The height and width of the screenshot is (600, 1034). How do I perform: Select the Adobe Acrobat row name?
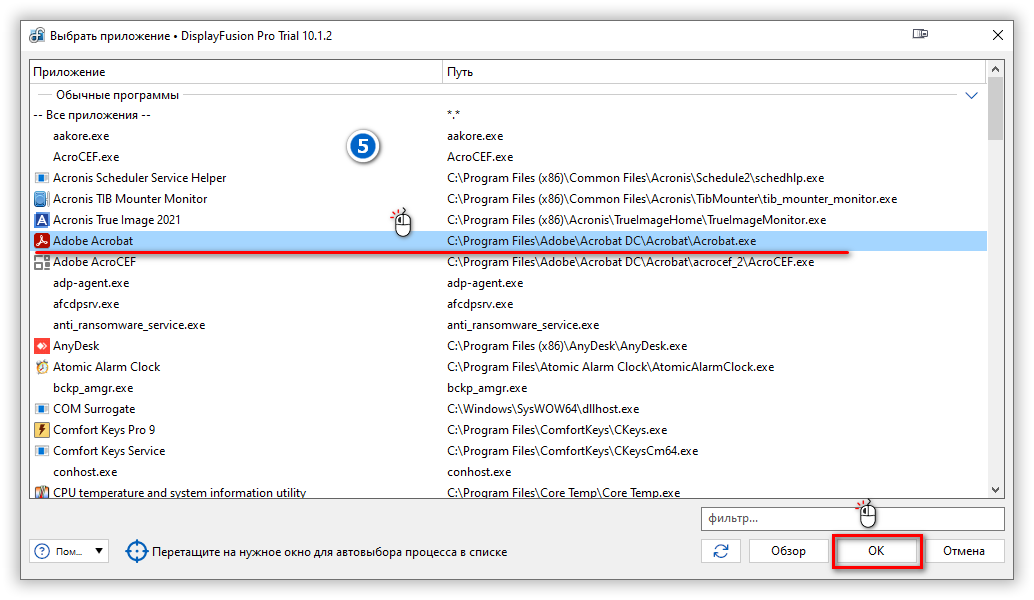click(x=93, y=241)
